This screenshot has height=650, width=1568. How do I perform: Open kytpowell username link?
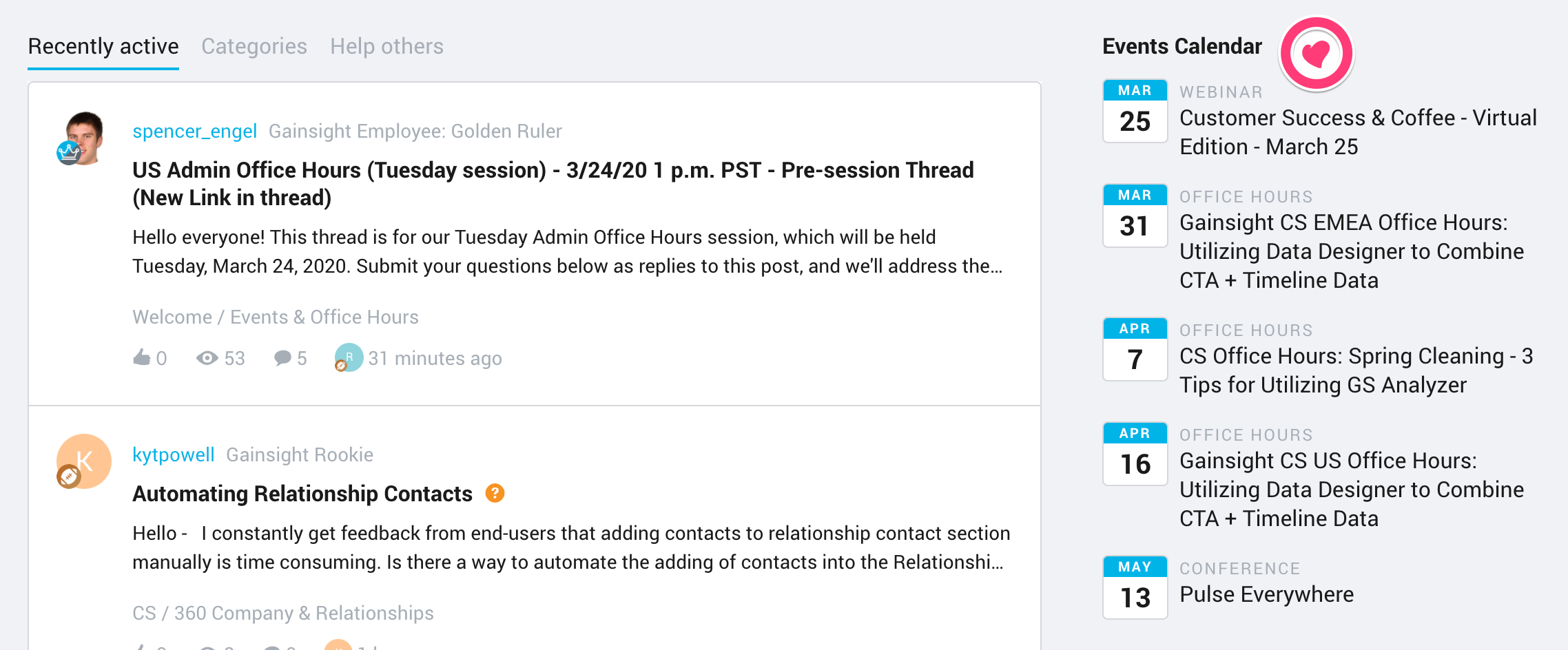coord(174,454)
